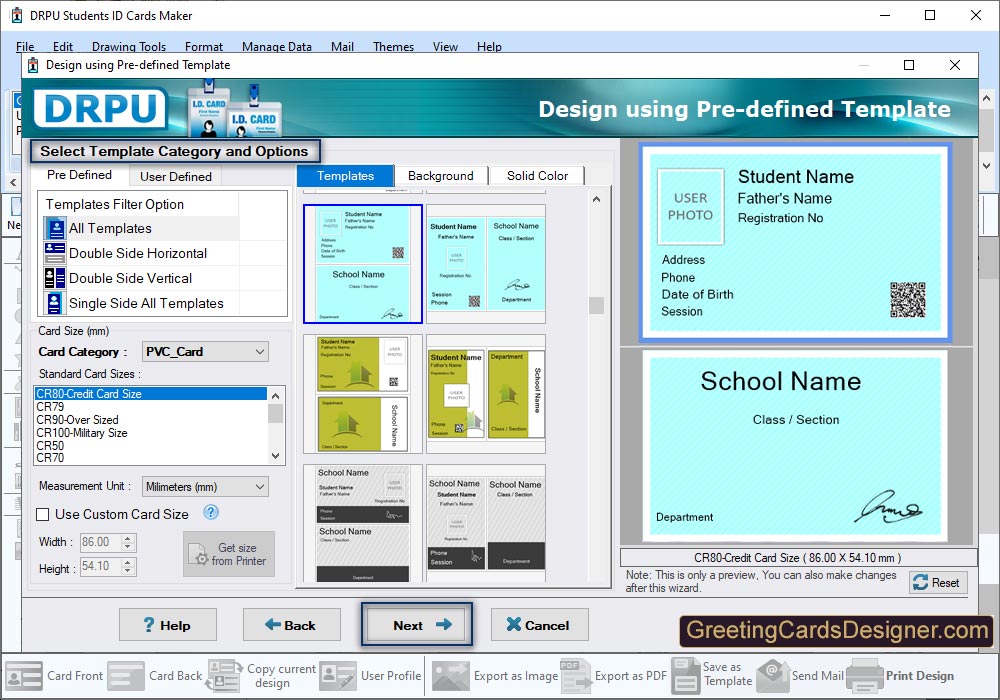Open the Measurement Unit dropdown
This screenshot has width=1000, height=700.
(205, 486)
